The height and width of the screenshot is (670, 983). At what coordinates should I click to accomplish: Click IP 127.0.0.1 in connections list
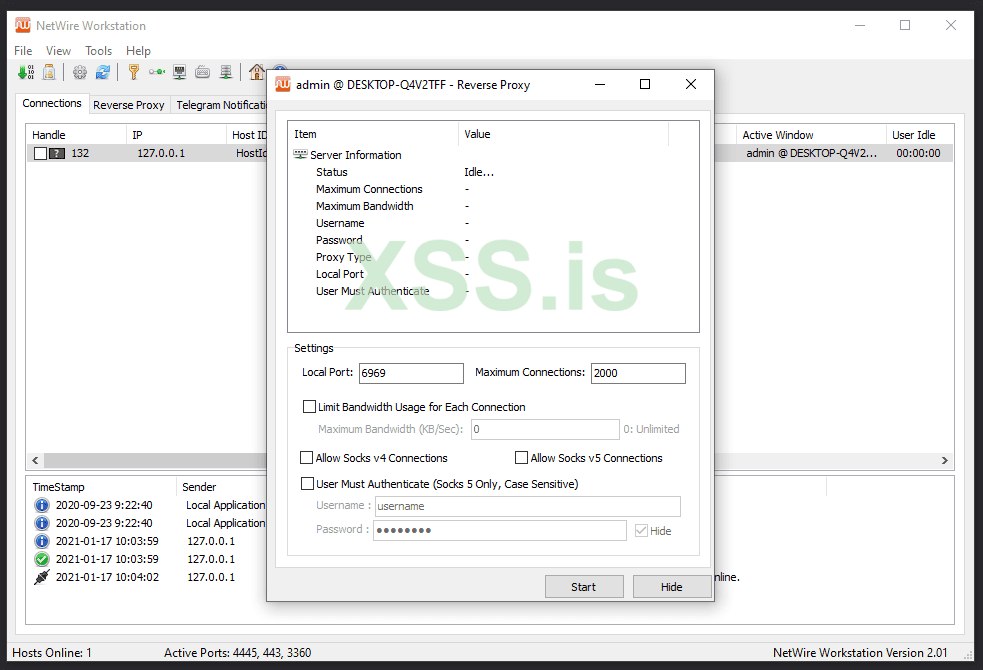click(x=161, y=153)
